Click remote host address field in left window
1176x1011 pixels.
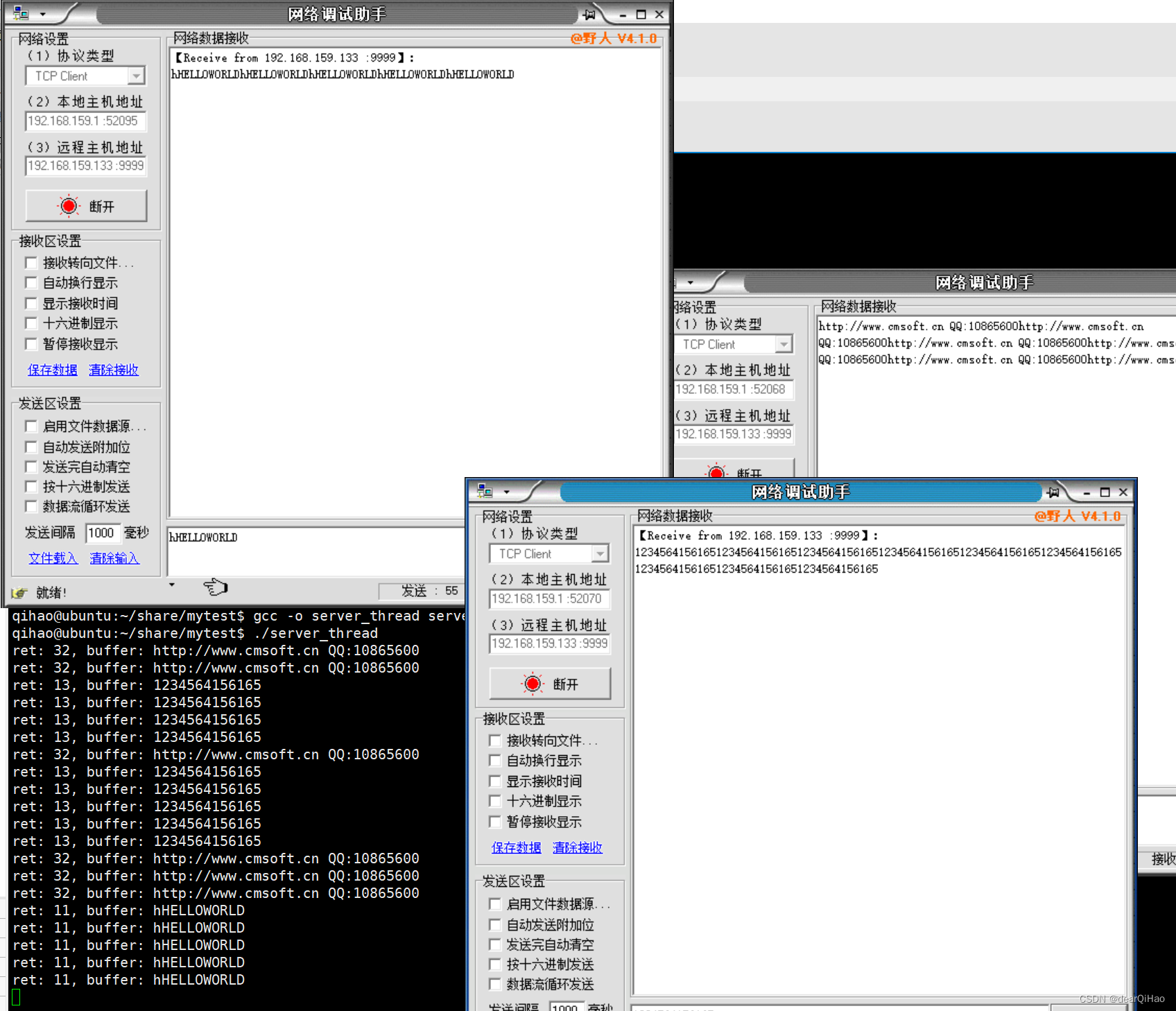pyautogui.click(x=86, y=166)
